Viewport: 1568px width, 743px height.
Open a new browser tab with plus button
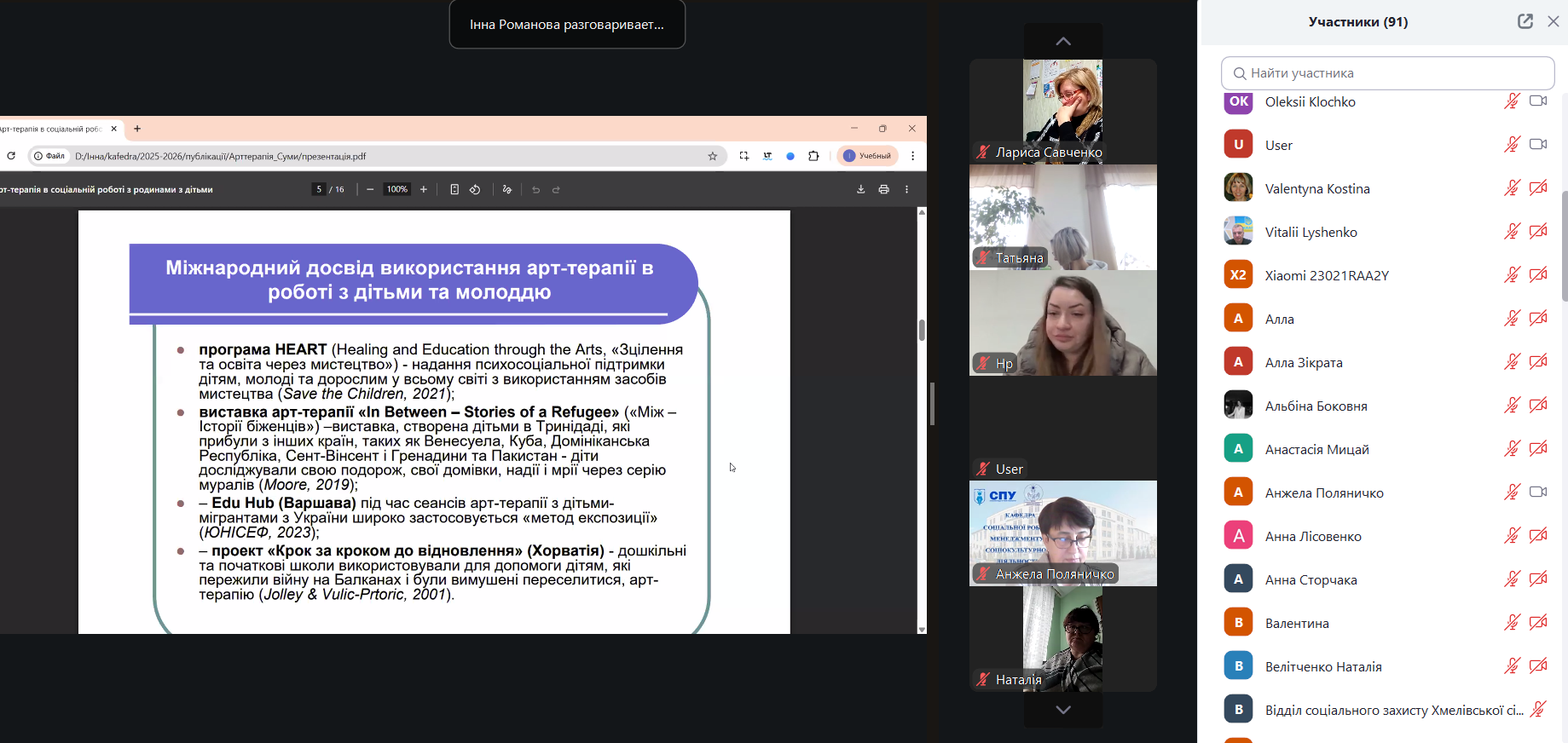click(x=137, y=130)
